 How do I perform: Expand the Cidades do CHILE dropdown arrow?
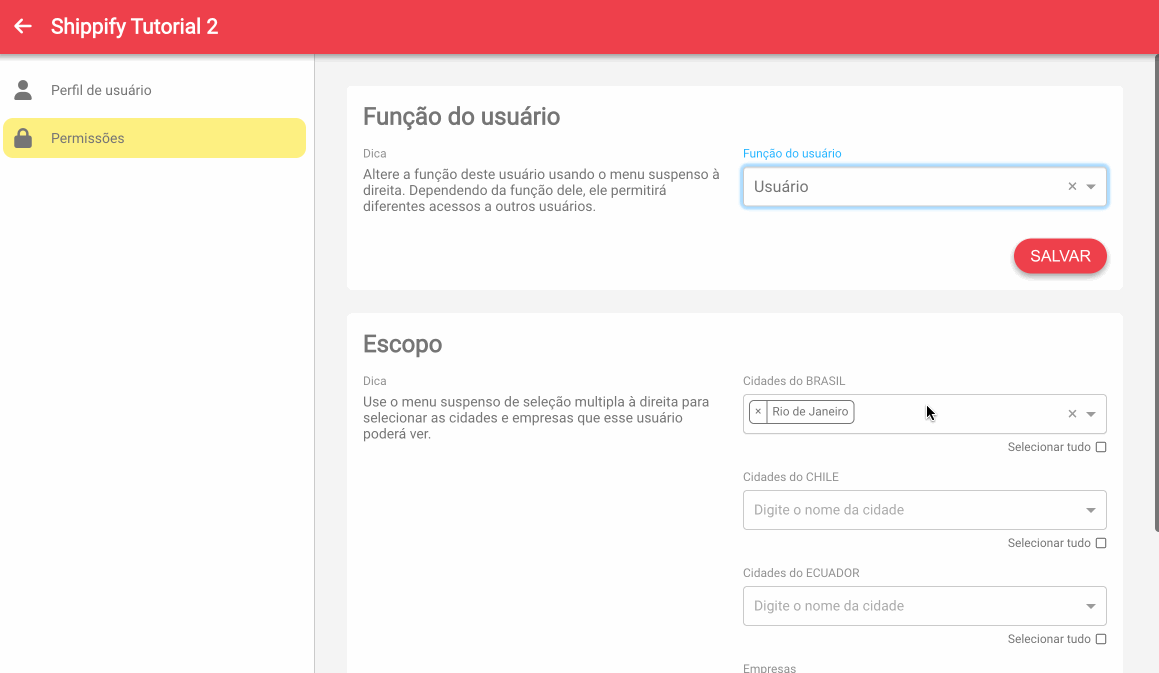point(1091,510)
